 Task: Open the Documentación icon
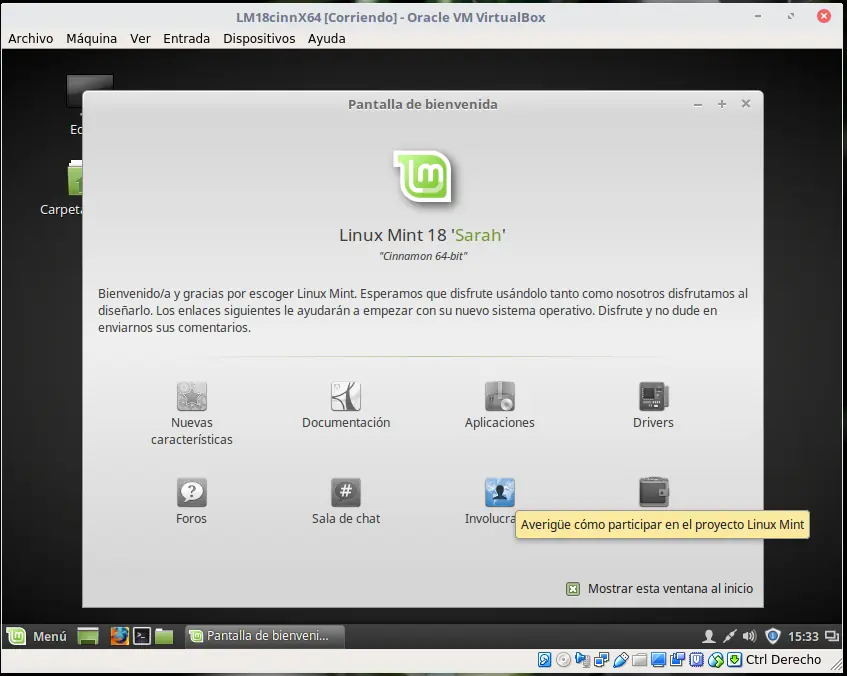pyautogui.click(x=346, y=396)
